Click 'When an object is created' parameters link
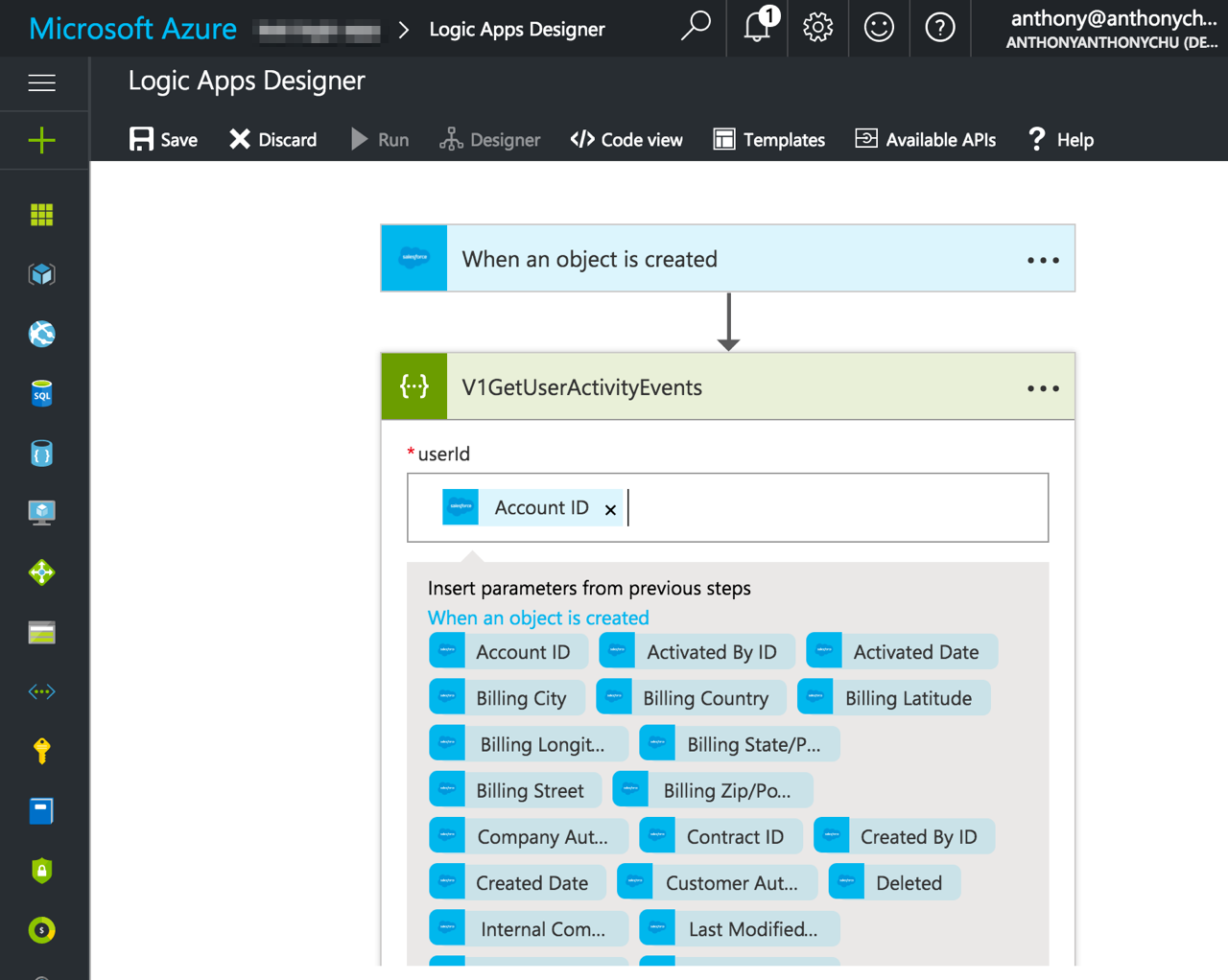The height and width of the screenshot is (980, 1228). [x=538, y=618]
